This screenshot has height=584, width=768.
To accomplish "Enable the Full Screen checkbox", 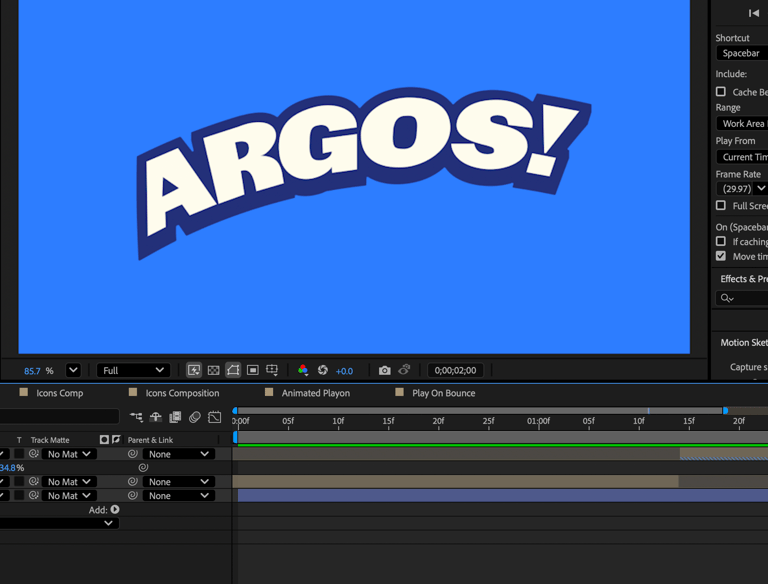I will (720, 205).
